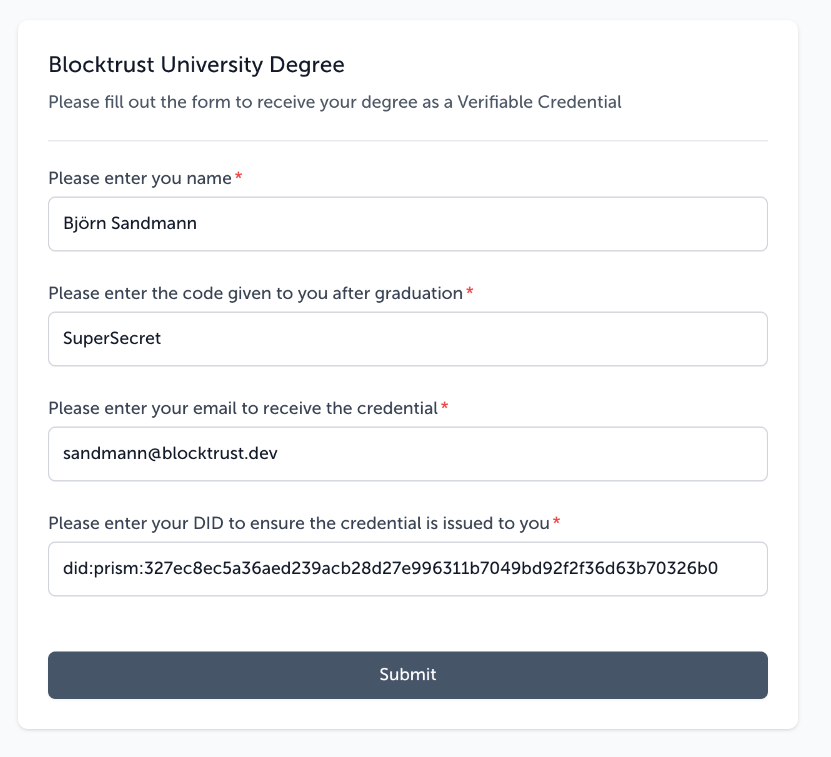Screen dimensions: 831x757
Task: Click the 'Please enter your DID' label
Action: 299,523
